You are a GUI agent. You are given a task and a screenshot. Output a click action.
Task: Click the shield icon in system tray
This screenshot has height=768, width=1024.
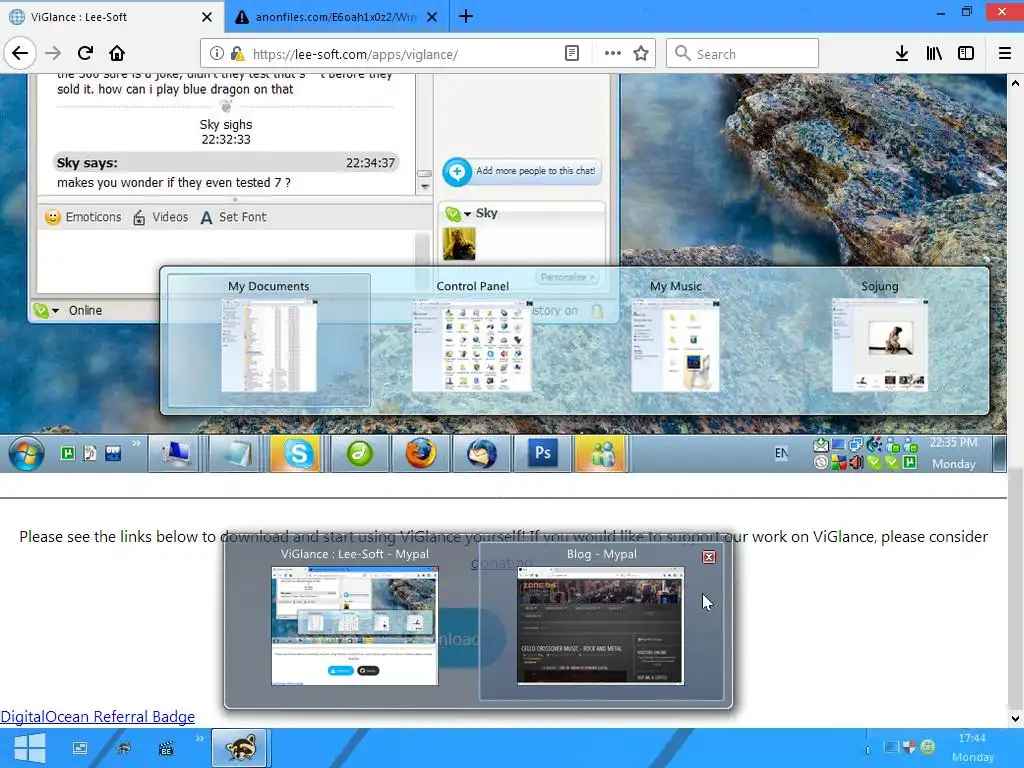(909, 746)
